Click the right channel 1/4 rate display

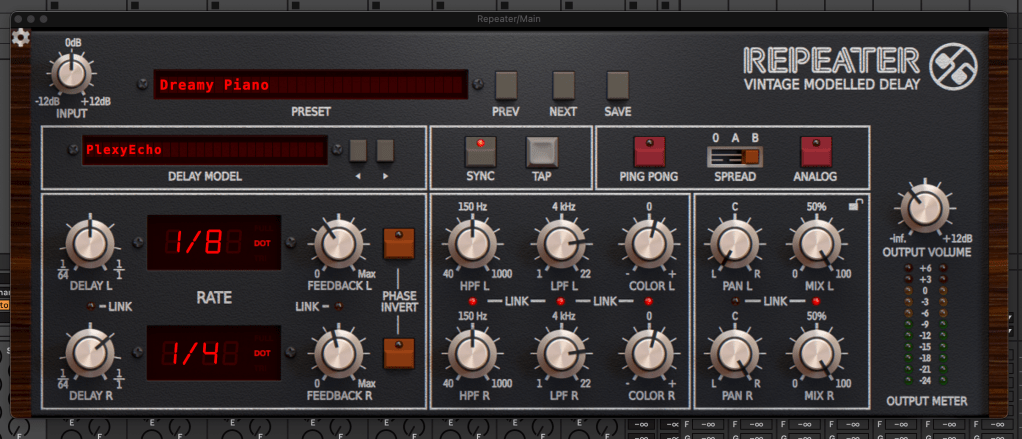coord(214,352)
